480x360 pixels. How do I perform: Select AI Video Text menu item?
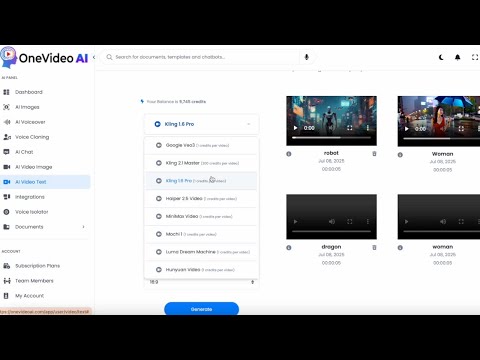[45, 182]
